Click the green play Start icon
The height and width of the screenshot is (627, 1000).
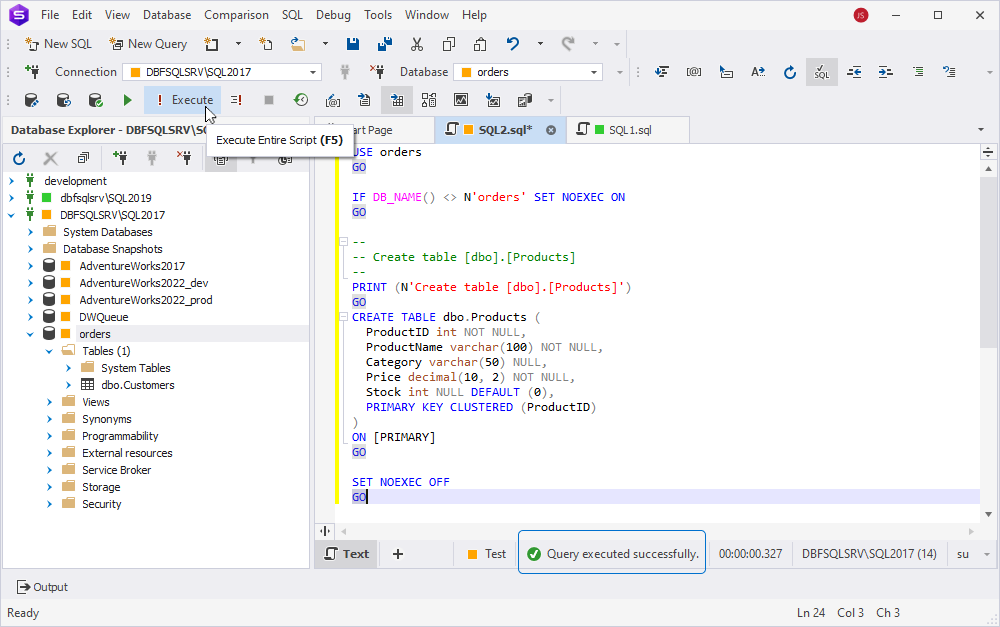[128, 100]
